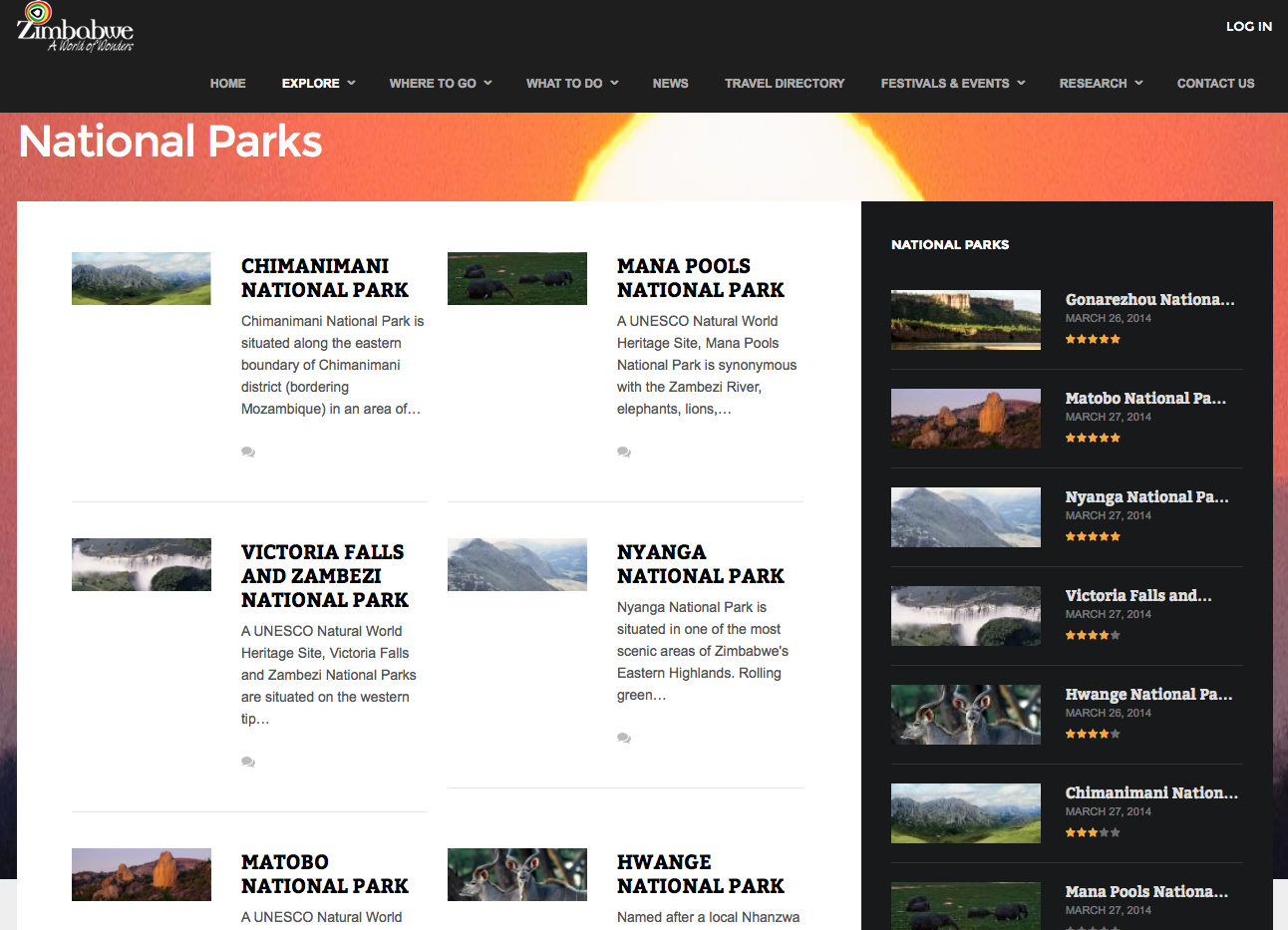Click Victoria Falls article thumbnail image
Image resolution: width=1288 pixels, height=930 pixels.
coord(142,564)
